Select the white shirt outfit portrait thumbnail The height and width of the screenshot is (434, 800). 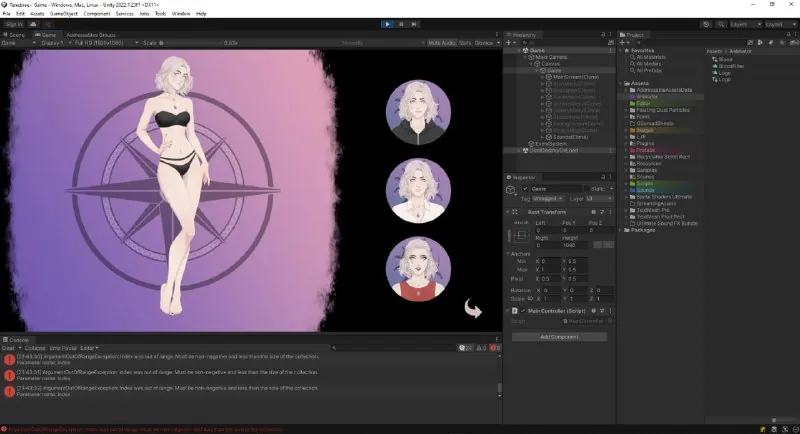[x=418, y=191]
